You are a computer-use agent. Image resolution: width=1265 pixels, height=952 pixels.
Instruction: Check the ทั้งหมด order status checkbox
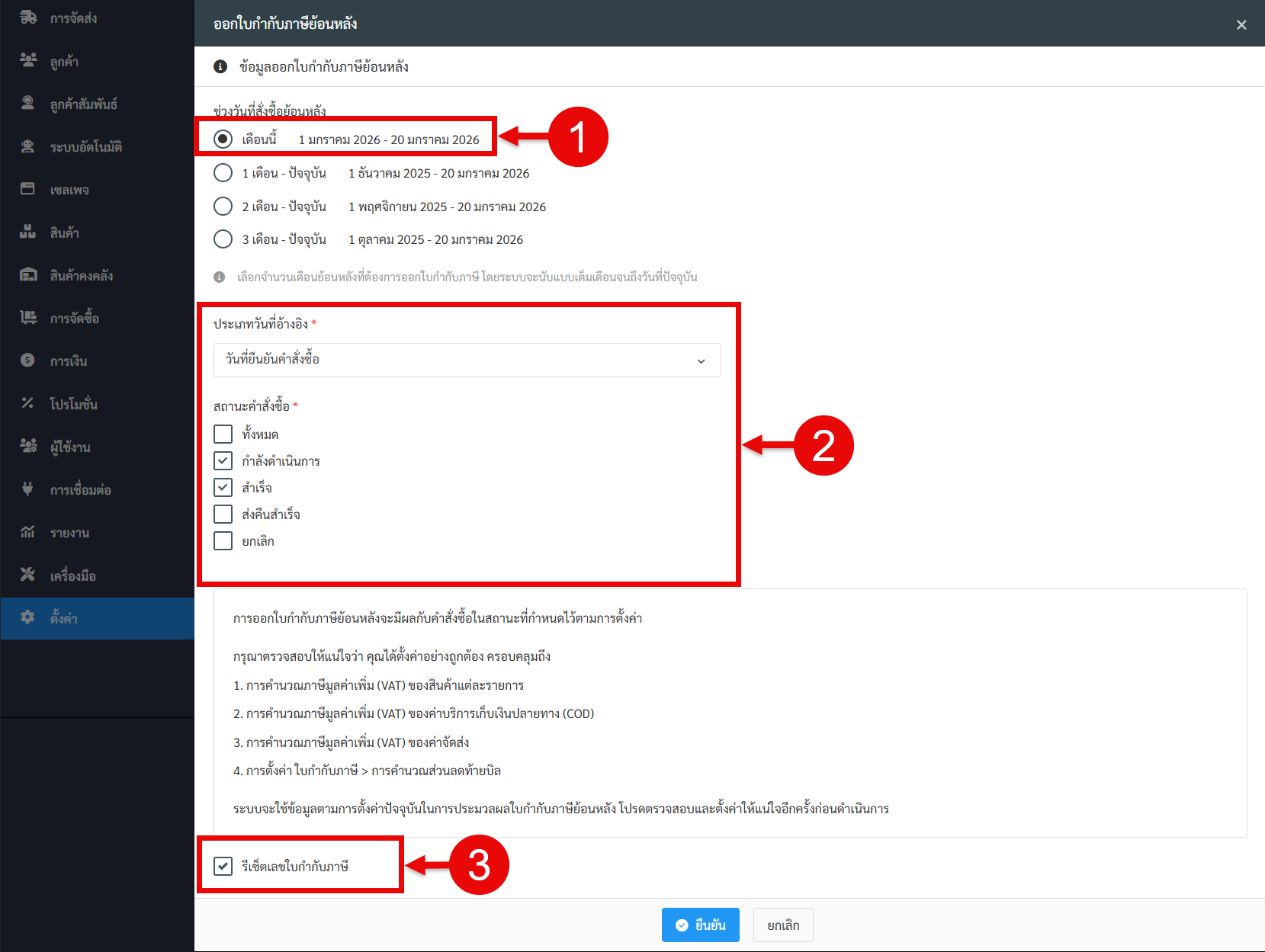[x=223, y=434]
